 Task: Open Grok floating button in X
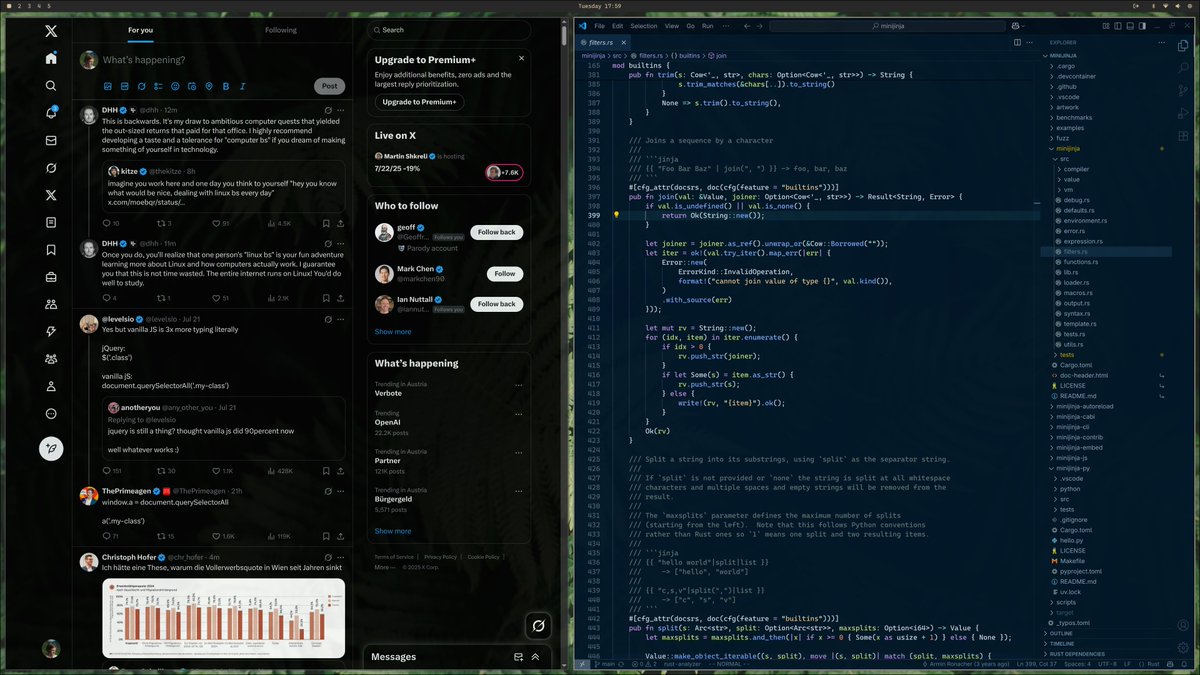[x=539, y=626]
